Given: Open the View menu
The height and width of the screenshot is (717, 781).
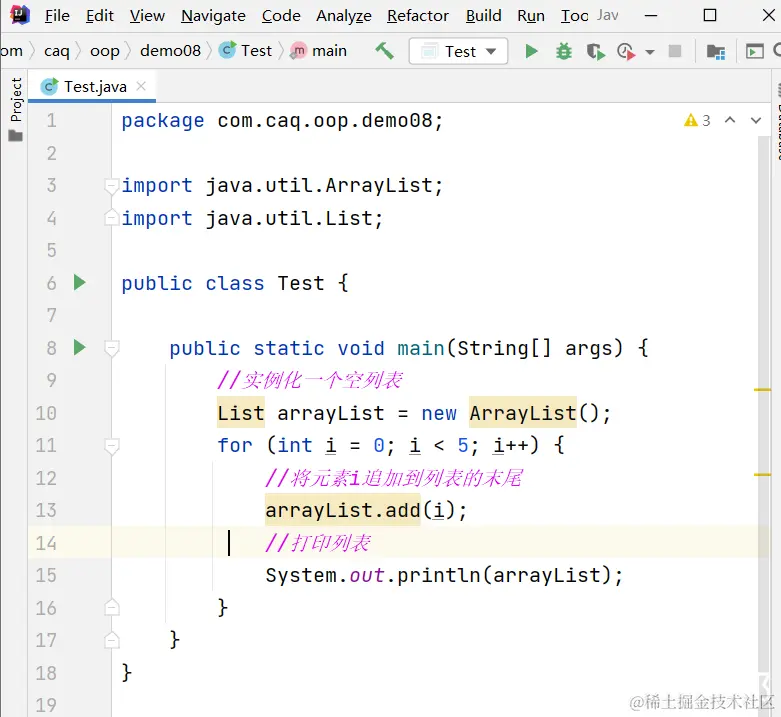Looking at the screenshot, I should (x=147, y=16).
